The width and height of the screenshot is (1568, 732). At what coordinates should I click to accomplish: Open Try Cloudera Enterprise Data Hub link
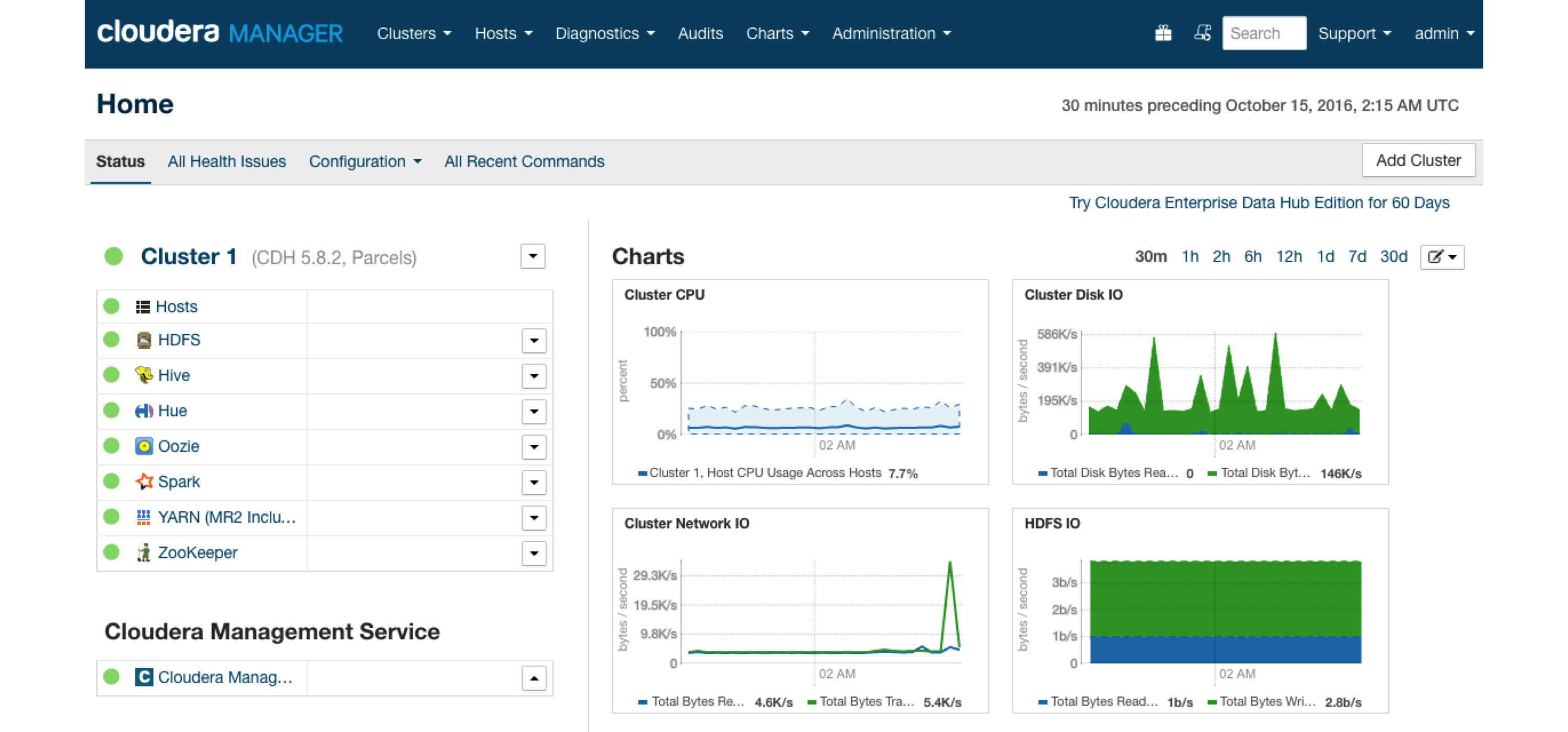tap(1259, 202)
